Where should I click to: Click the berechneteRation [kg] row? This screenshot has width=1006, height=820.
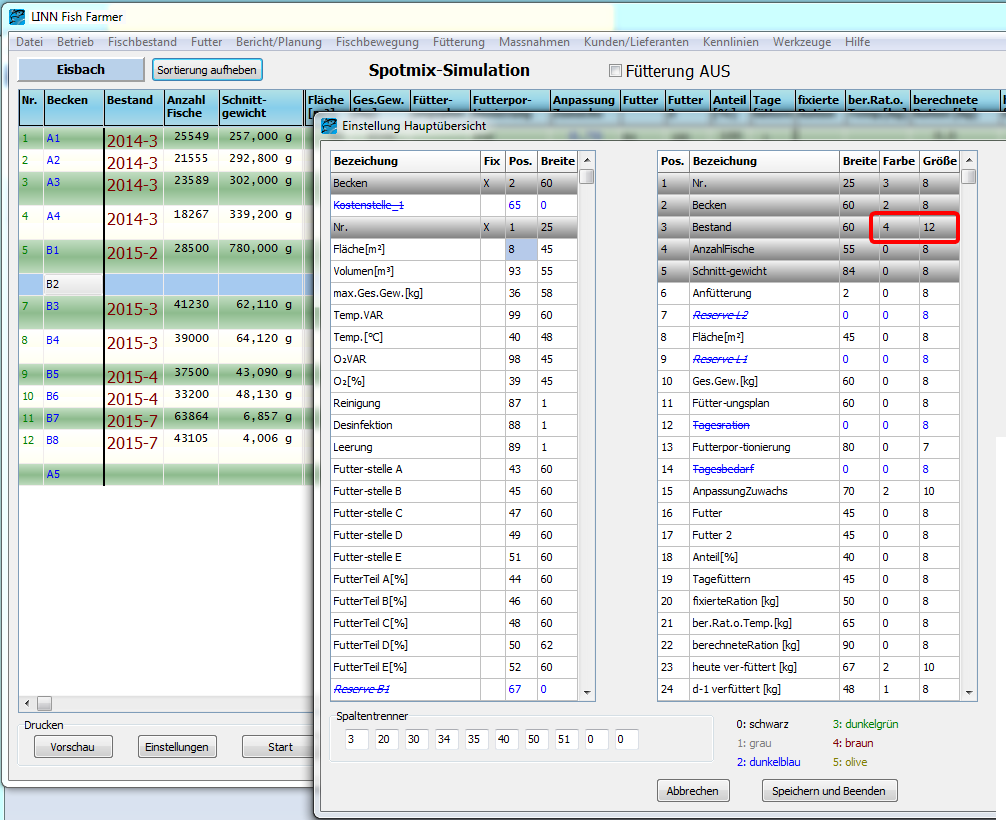click(808, 645)
